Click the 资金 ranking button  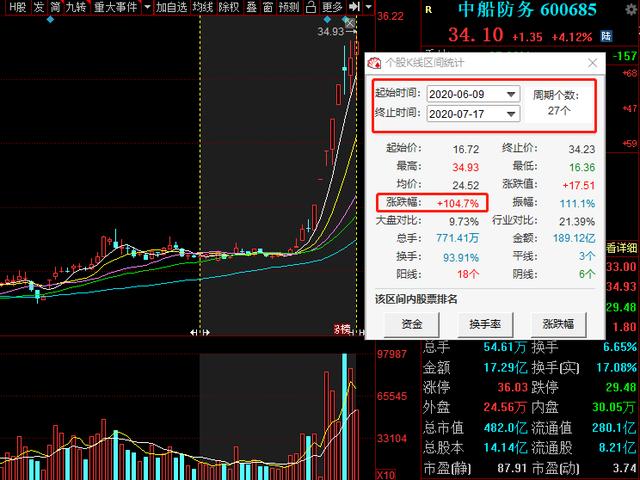coord(411,324)
